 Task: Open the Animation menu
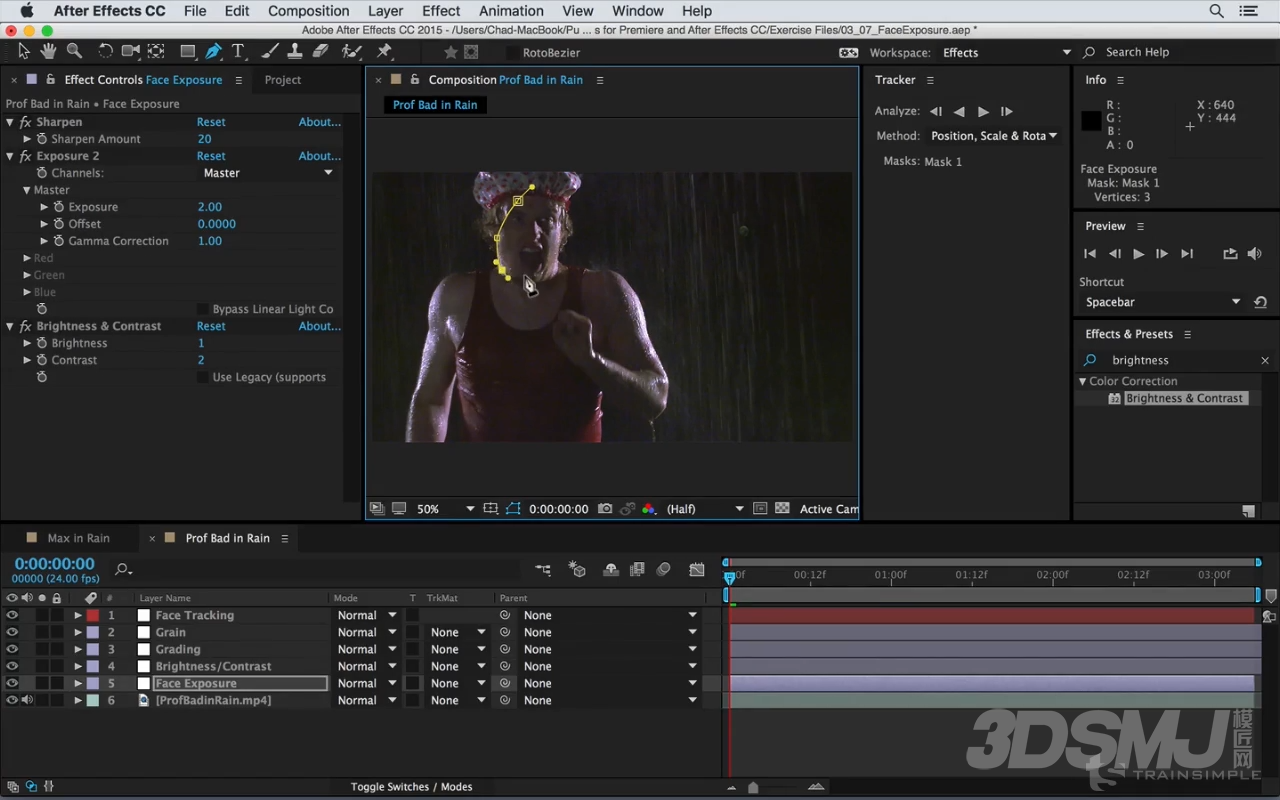[511, 11]
